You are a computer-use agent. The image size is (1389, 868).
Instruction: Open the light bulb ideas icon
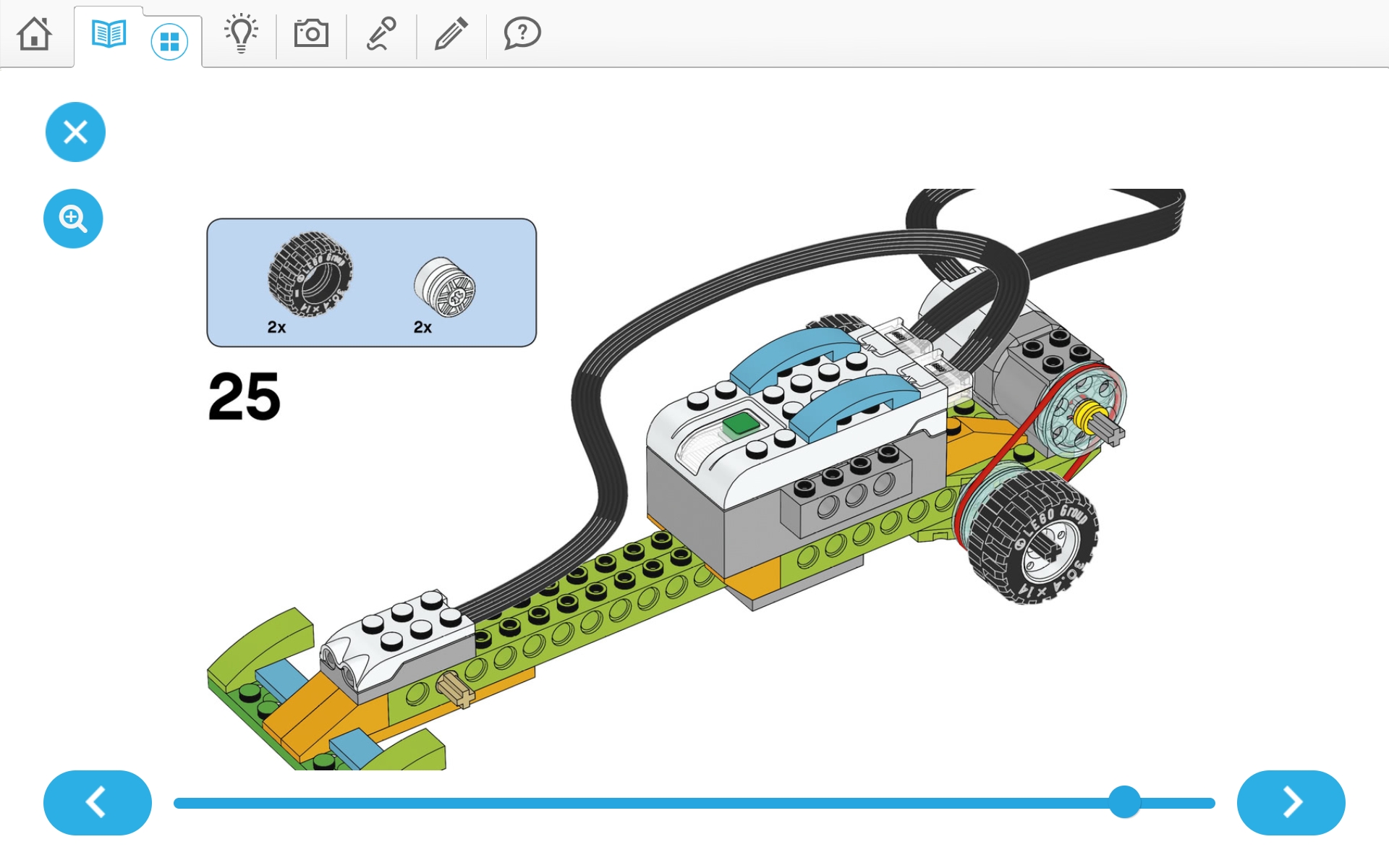(x=241, y=33)
